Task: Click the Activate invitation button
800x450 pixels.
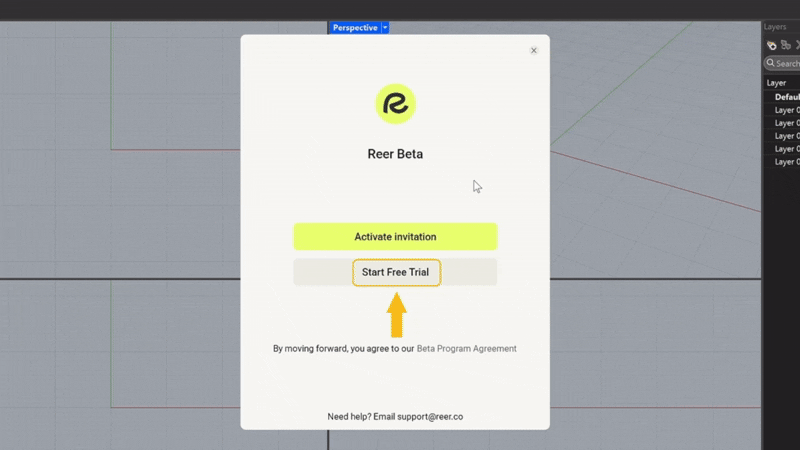Action: (x=395, y=237)
